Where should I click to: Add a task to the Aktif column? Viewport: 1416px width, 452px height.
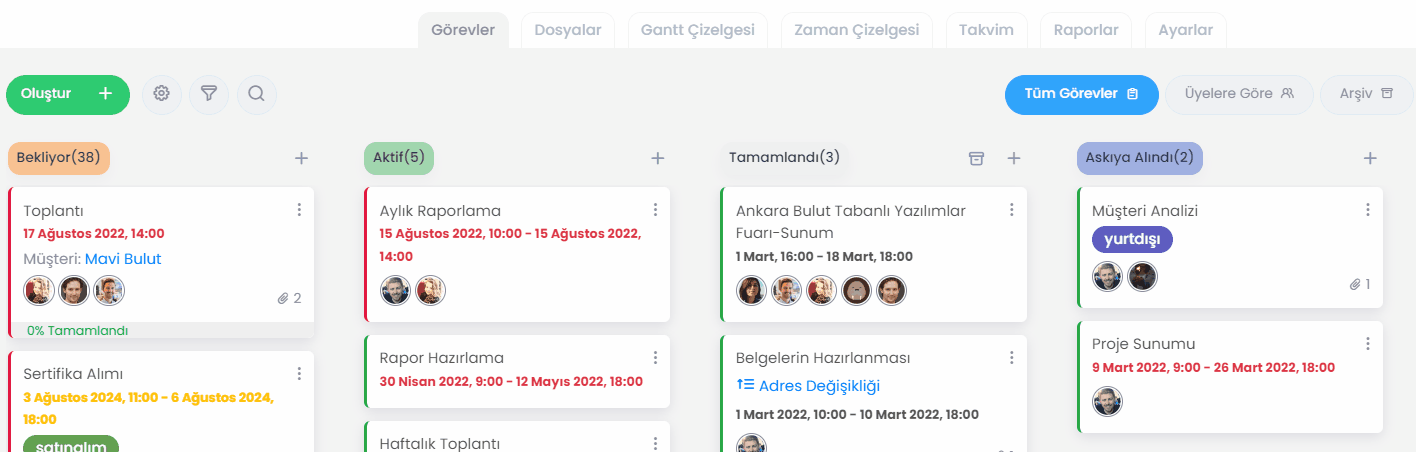658,158
